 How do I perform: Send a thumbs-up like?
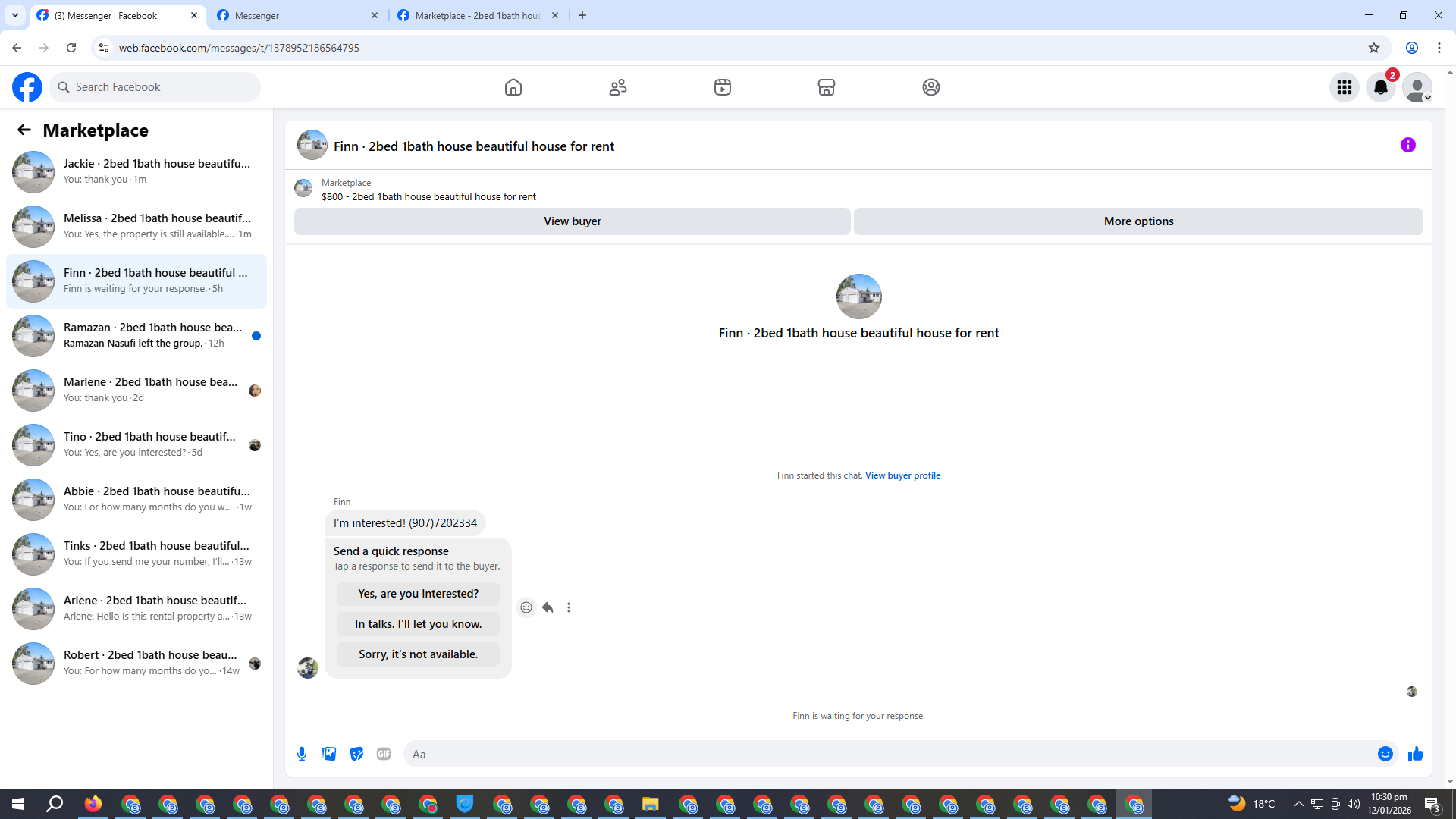pyautogui.click(x=1415, y=754)
